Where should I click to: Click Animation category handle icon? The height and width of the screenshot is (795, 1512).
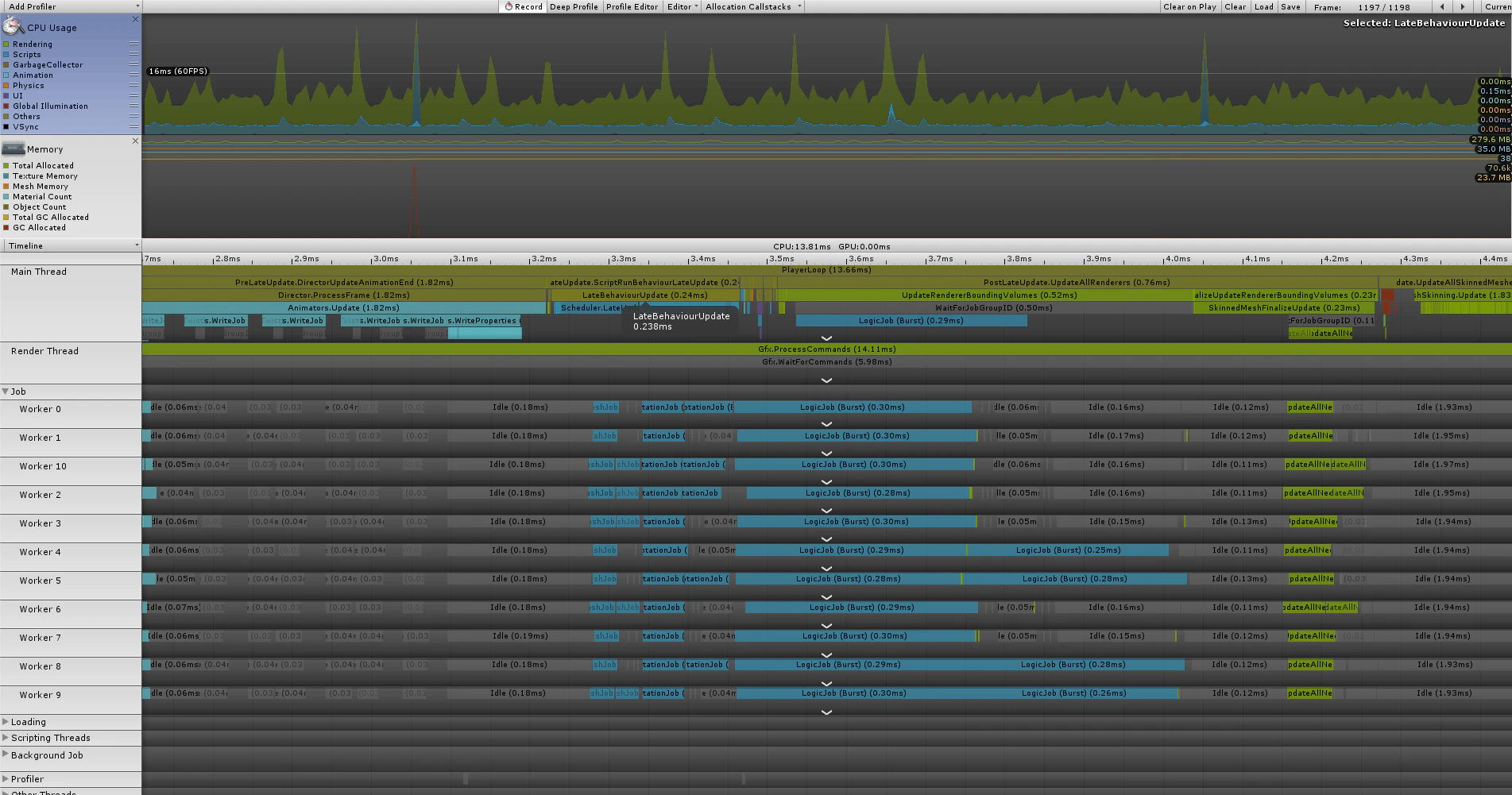133,75
